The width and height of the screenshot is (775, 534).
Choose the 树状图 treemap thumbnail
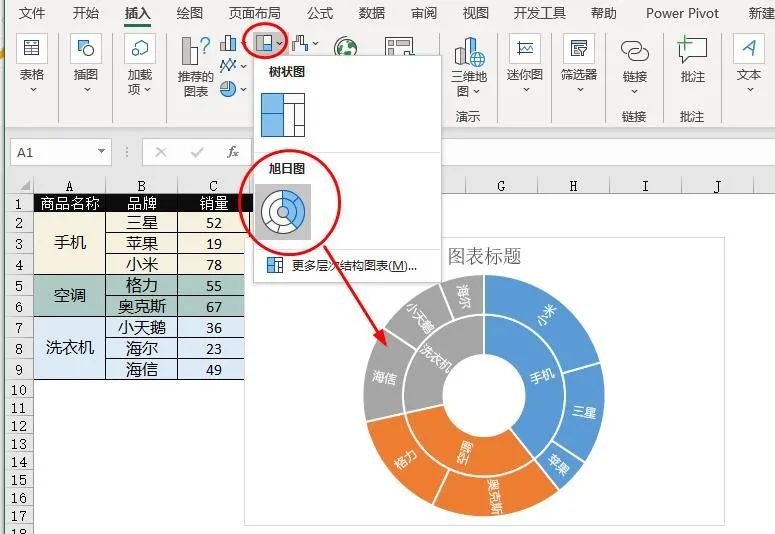click(283, 115)
